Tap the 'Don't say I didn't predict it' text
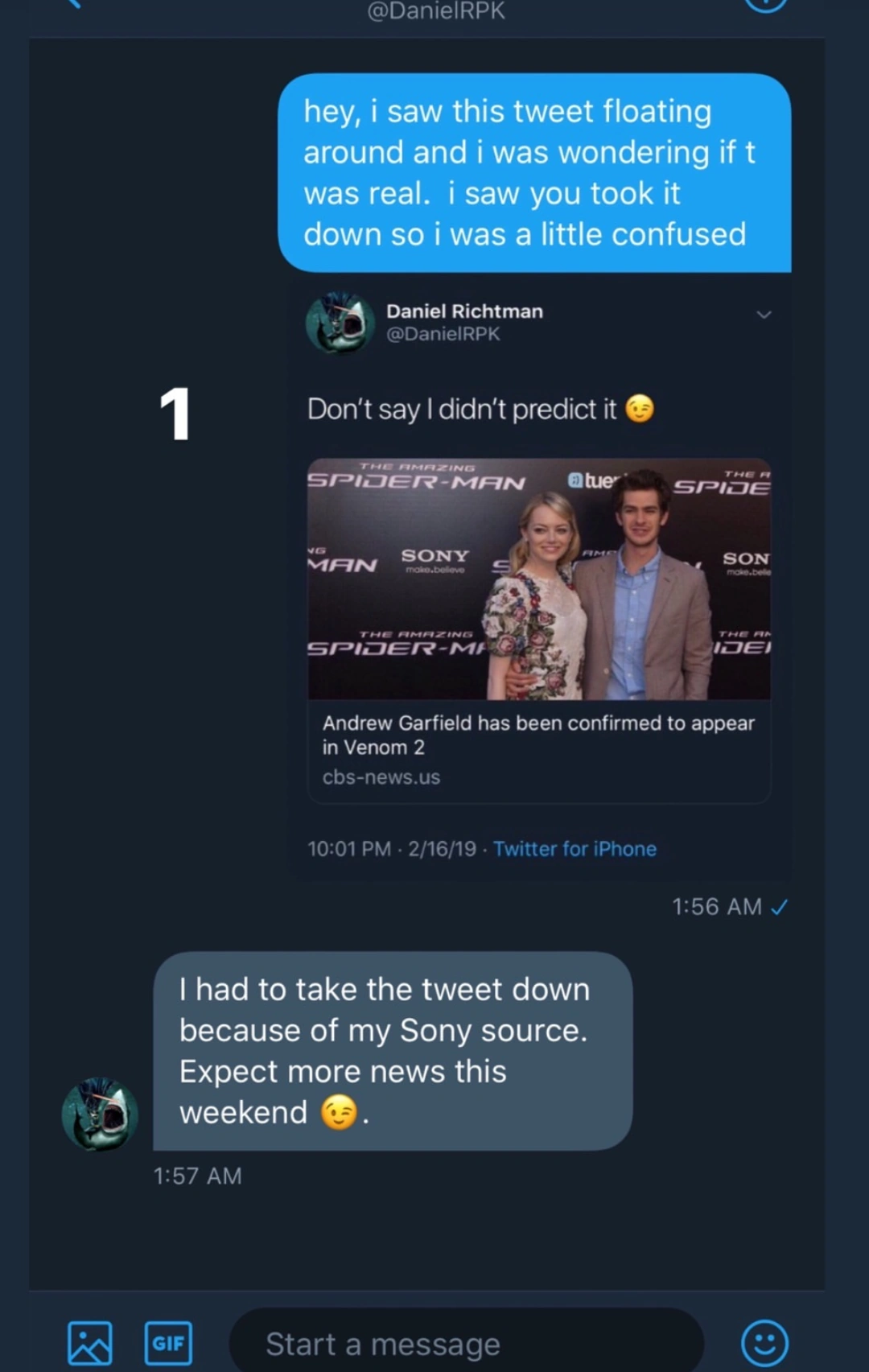The height and width of the screenshot is (1372, 869). pyautogui.click(x=462, y=410)
